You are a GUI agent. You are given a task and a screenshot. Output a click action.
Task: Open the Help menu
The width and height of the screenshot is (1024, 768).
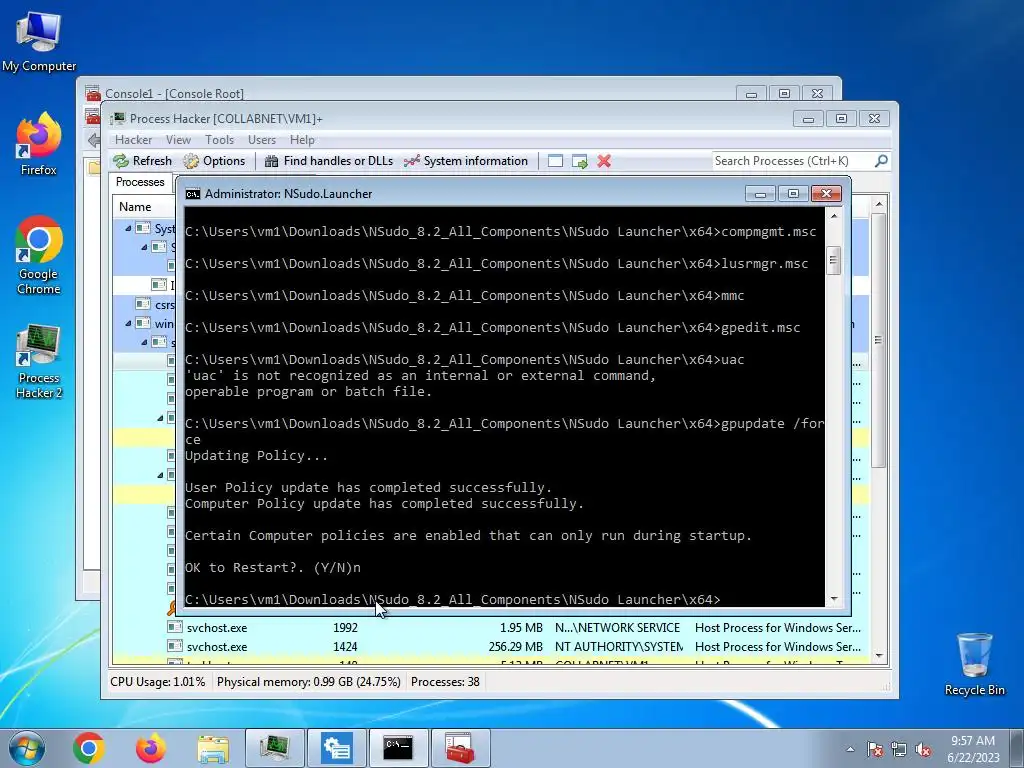[x=302, y=140]
